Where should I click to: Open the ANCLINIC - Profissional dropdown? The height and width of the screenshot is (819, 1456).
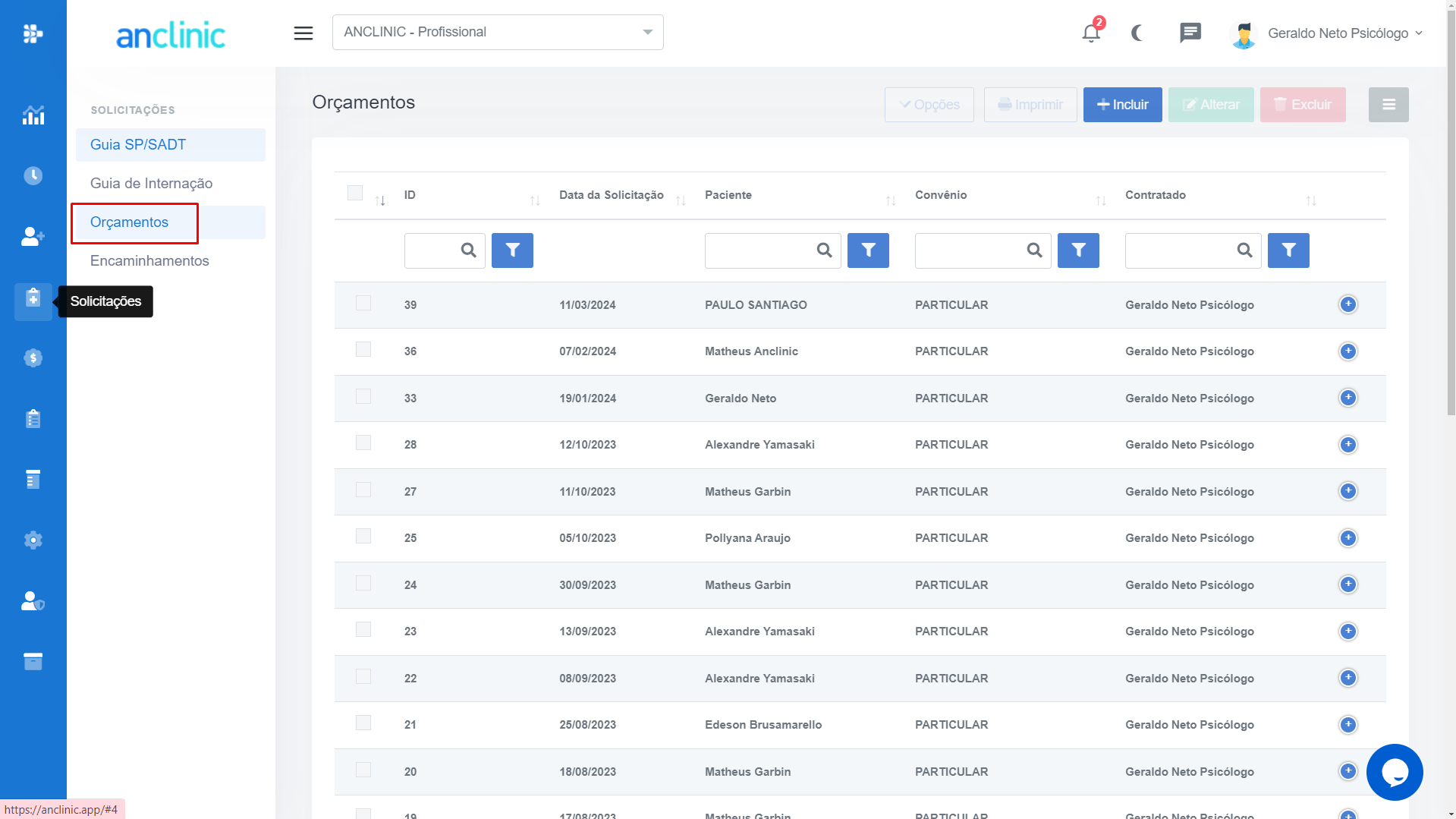pos(498,33)
